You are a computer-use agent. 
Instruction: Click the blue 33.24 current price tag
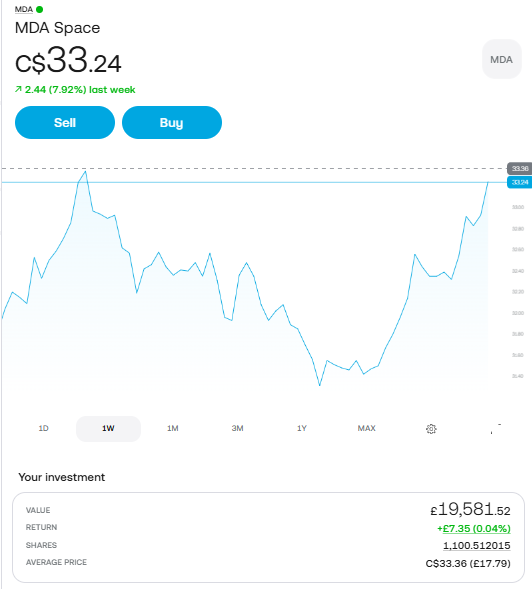(520, 182)
